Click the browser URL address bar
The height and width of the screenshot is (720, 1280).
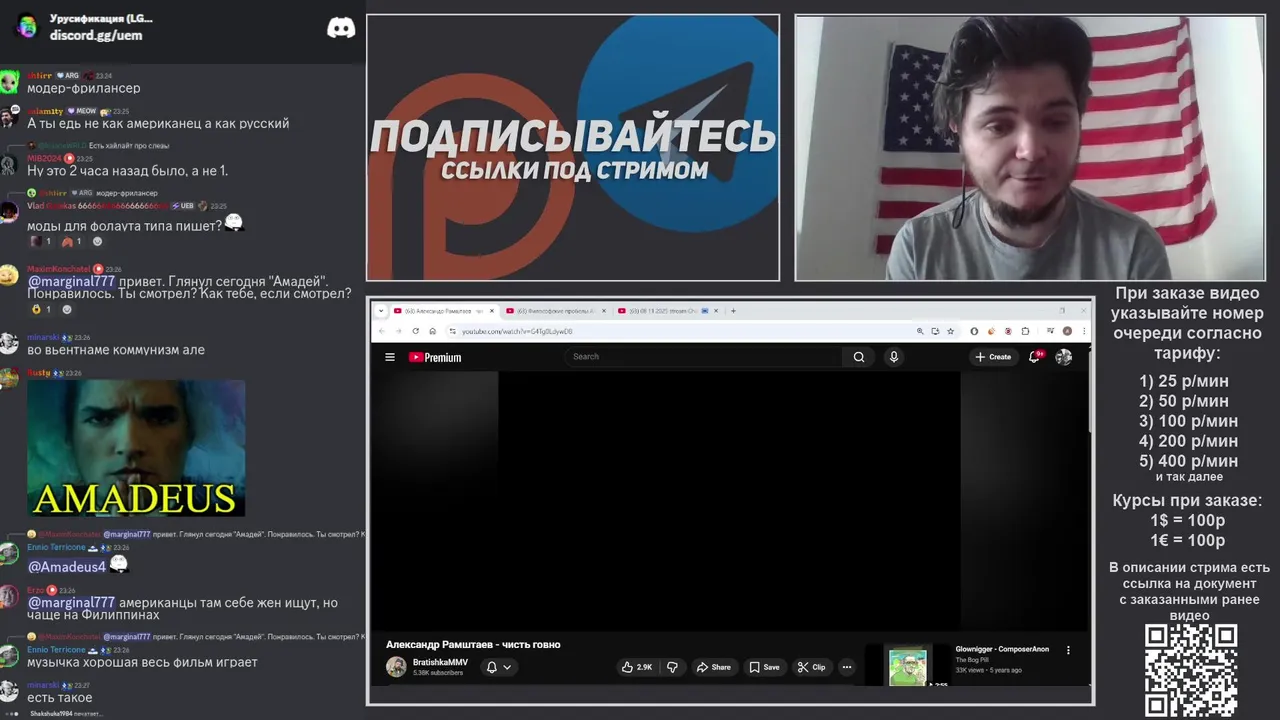click(x=680, y=331)
